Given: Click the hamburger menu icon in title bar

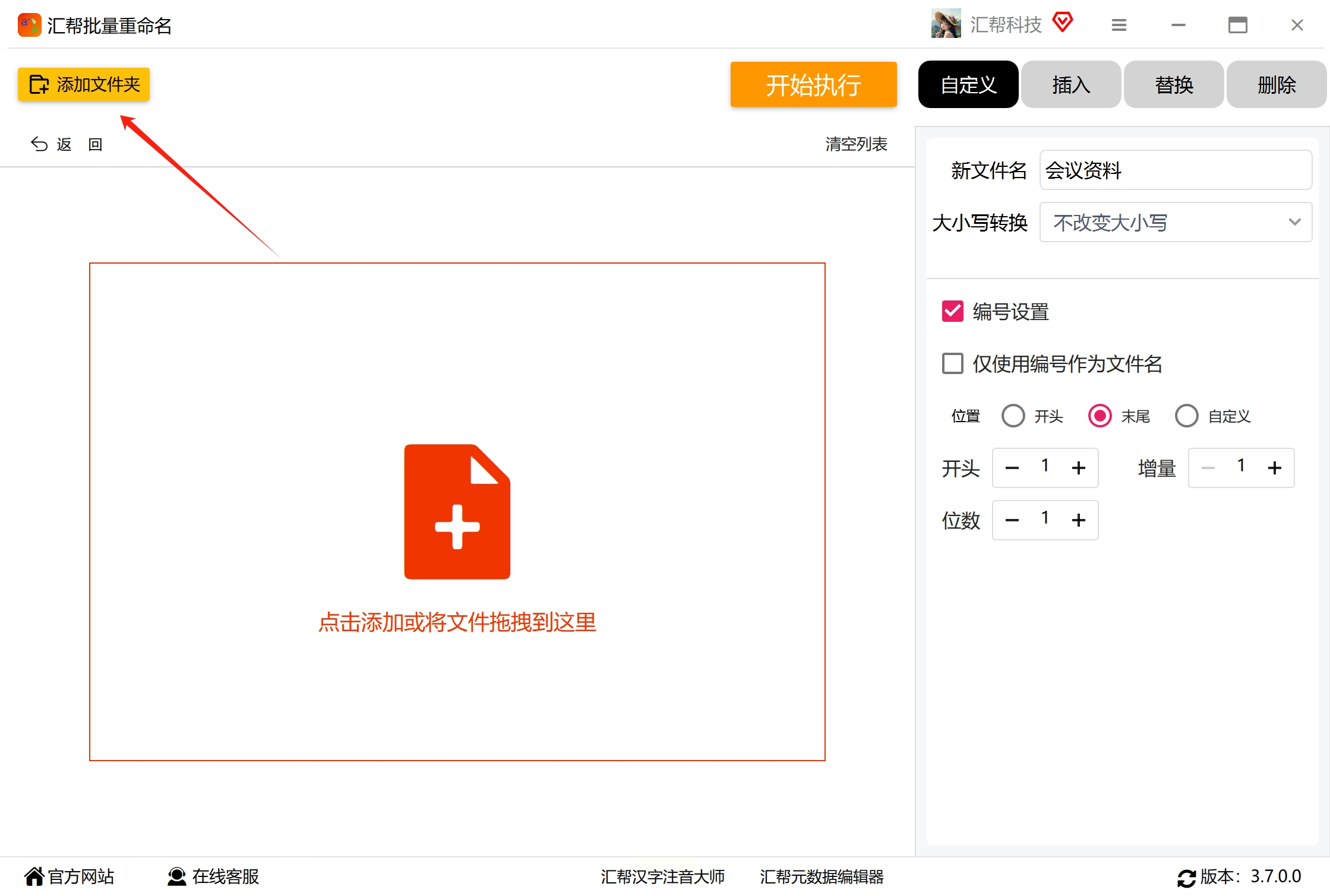Looking at the screenshot, I should click(1119, 25).
